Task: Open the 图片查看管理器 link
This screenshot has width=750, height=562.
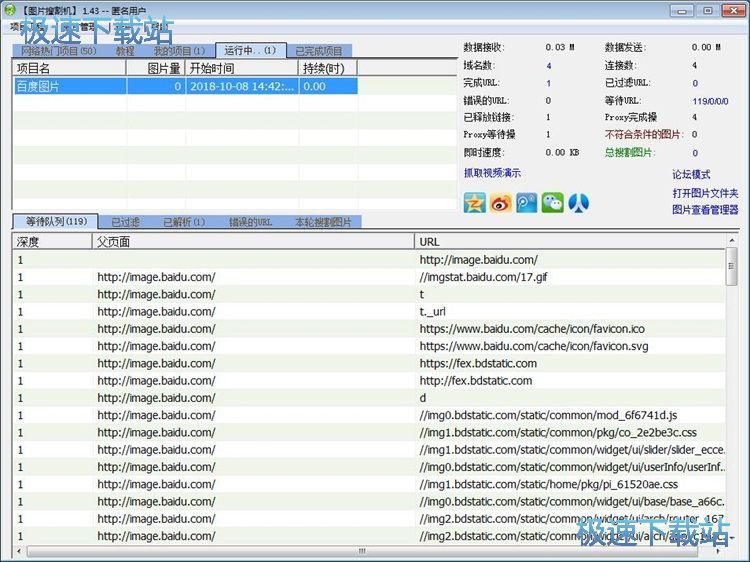Action: (705, 209)
